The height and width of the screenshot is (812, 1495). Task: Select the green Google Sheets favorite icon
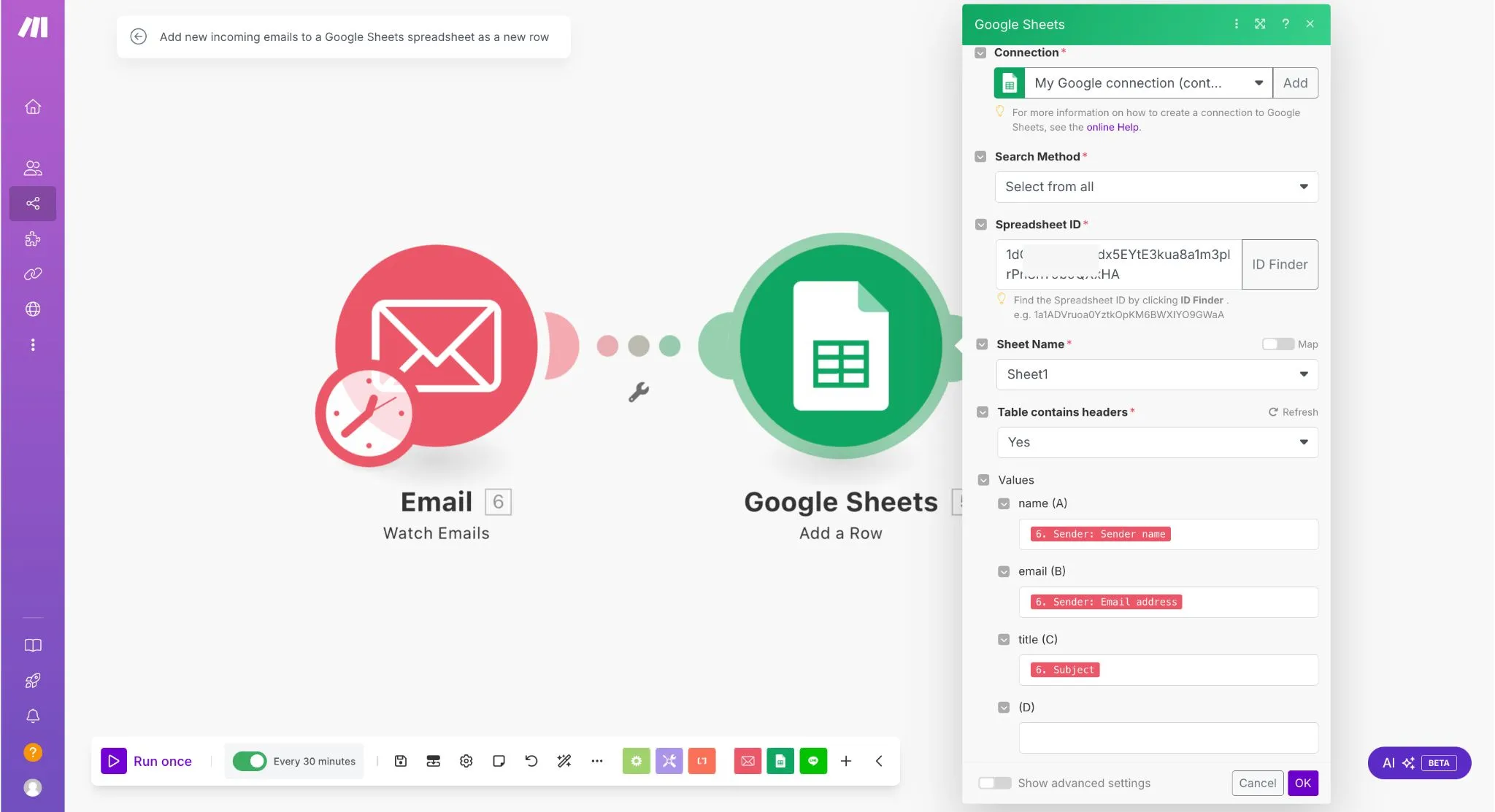[780, 761]
